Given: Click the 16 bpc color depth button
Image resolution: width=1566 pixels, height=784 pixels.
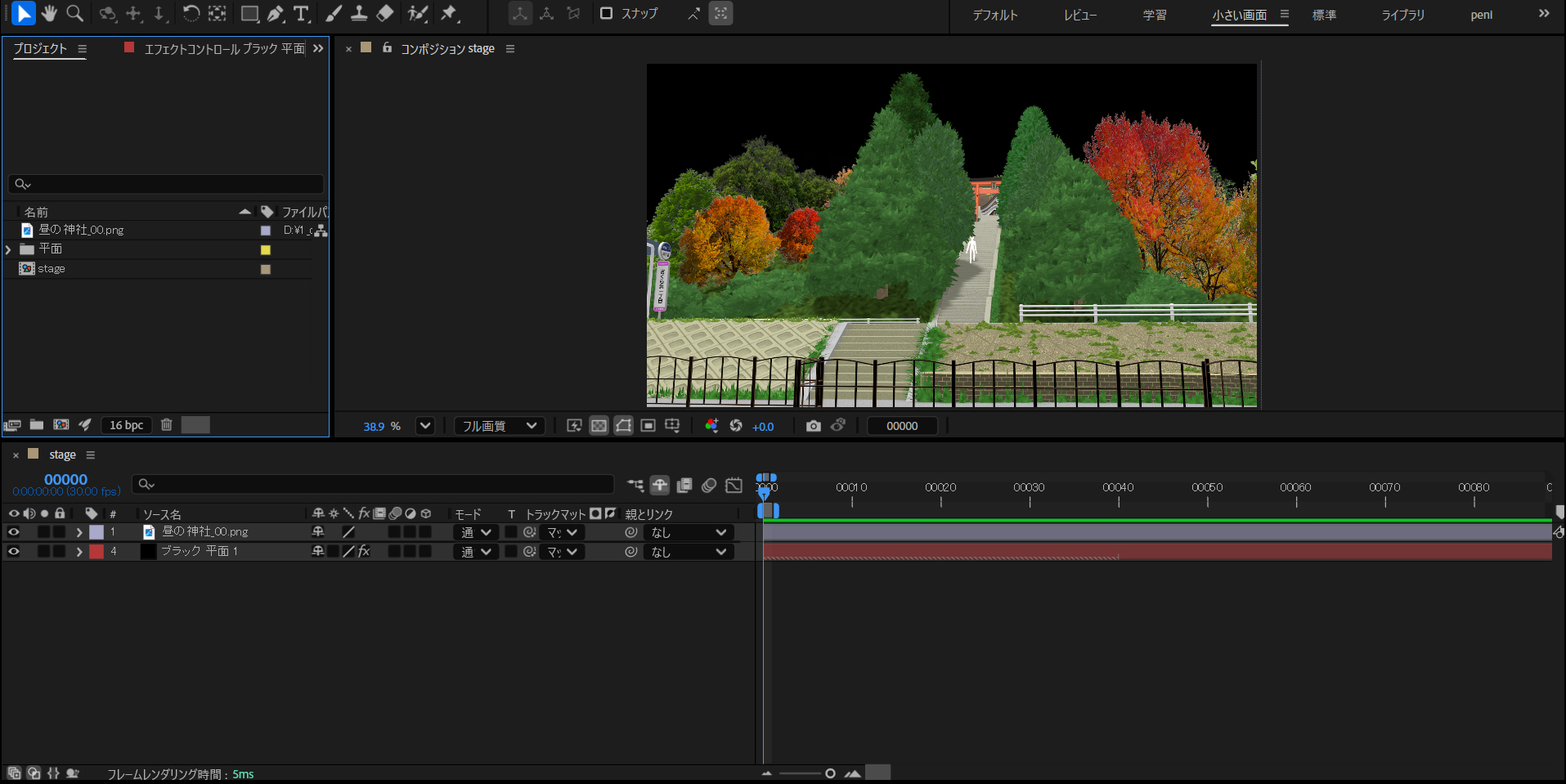Looking at the screenshot, I should [x=126, y=425].
